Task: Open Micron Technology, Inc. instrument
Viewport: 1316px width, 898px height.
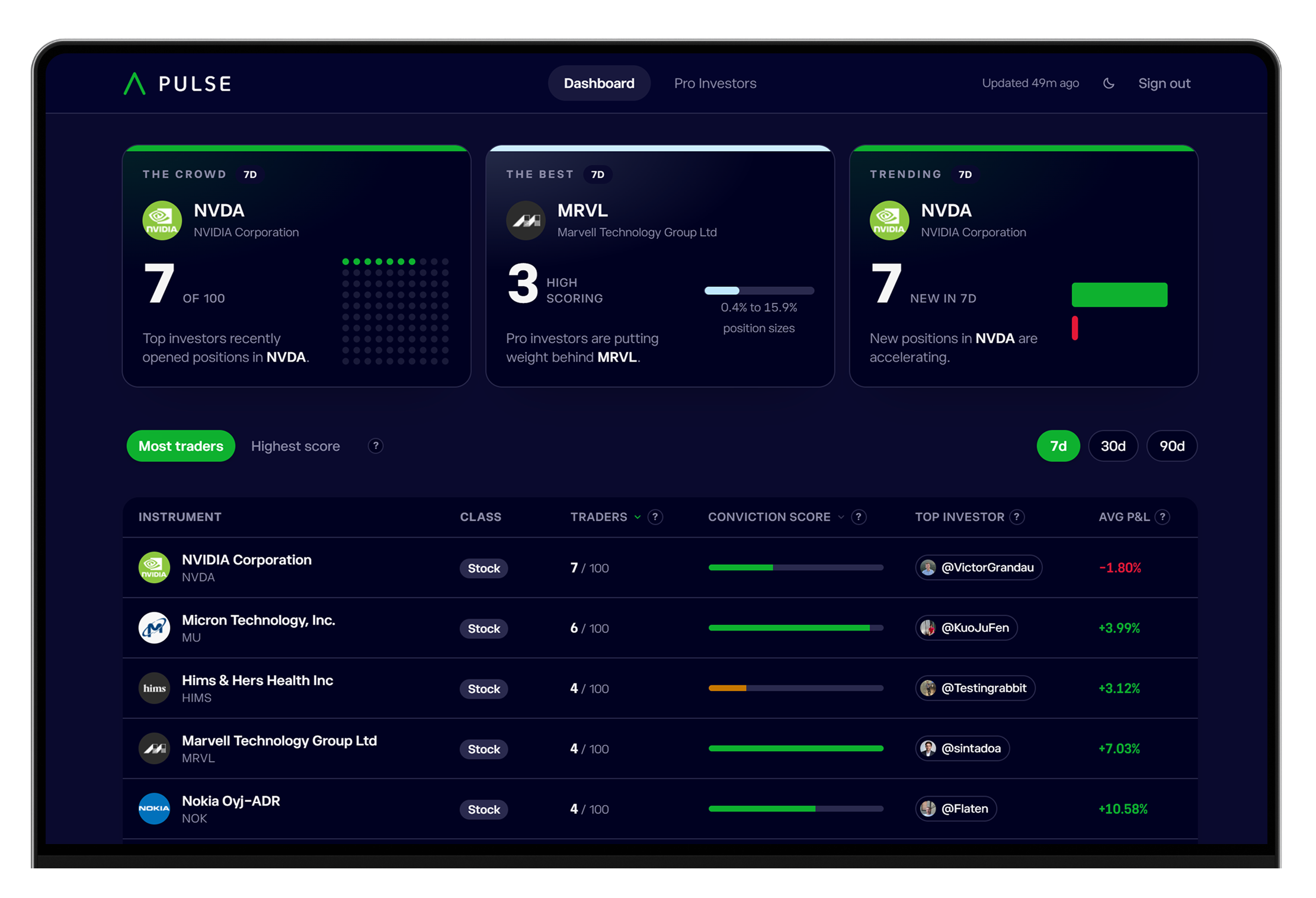Action: [660, 628]
